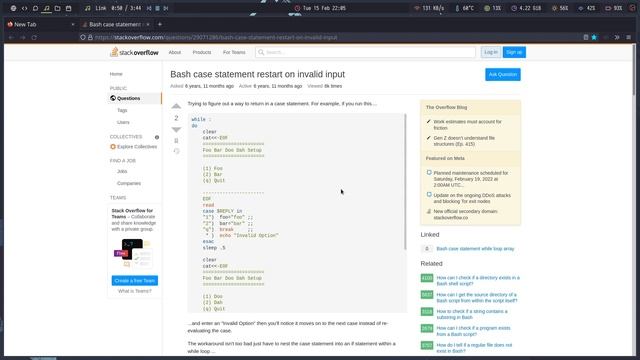Image resolution: width=640 pixels, height=360 pixels.
Task: Click the calendar workspace icon in top bar
Action: [x=69, y=8]
